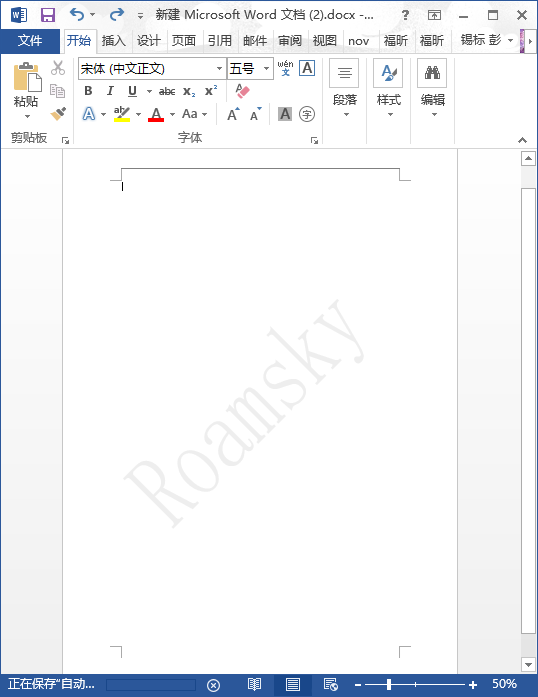Increase font size with grow A
This screenshot has height=697, width=538.
[x=233, y=115]
